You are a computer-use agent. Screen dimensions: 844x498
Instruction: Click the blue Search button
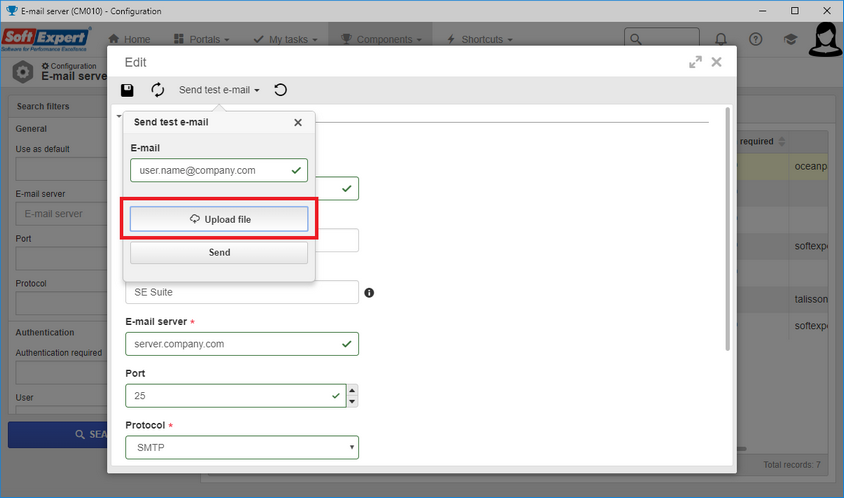[58, 434]
